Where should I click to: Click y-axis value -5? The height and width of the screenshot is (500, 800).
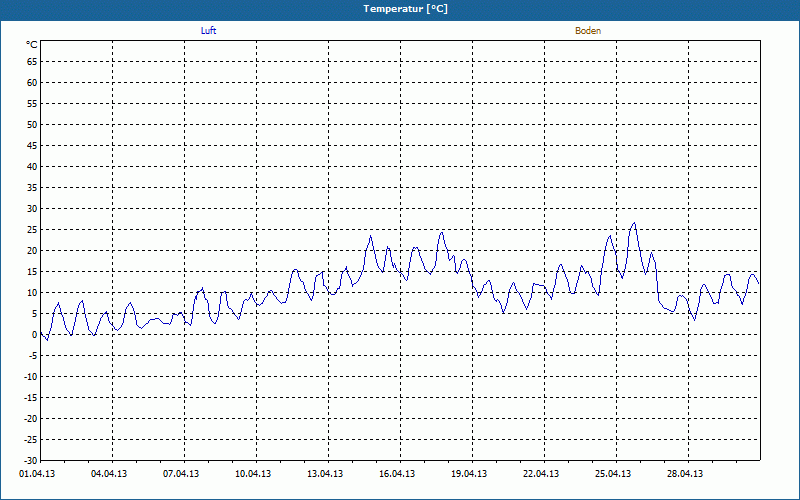pos(32,356)
